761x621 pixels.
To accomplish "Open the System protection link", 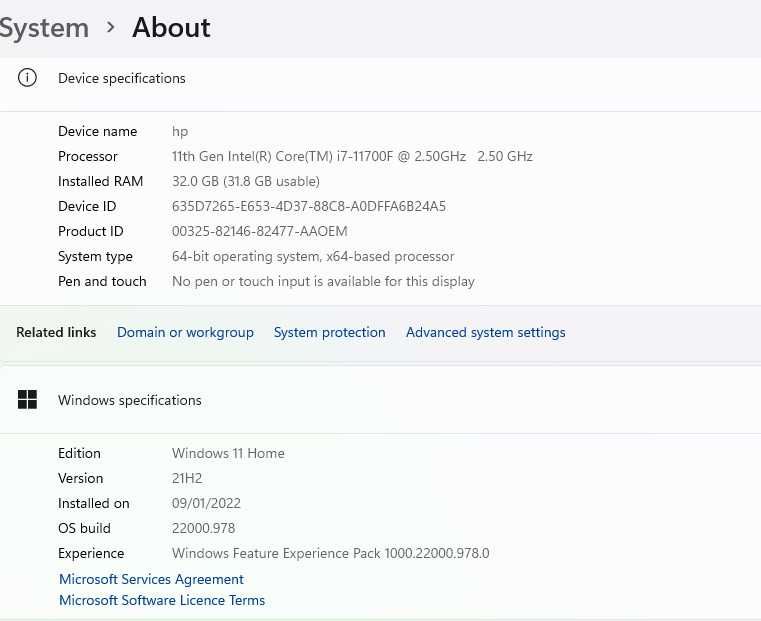I will (x=329, y=332).
